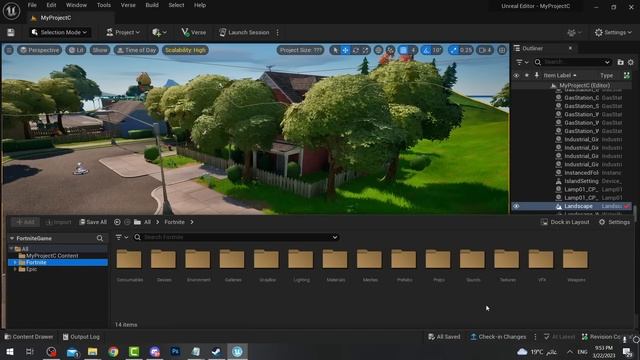The height and width of the screenshot is (360, 640).
Task: Open the Project dropdown in toolbar
Action: [123, 32]
